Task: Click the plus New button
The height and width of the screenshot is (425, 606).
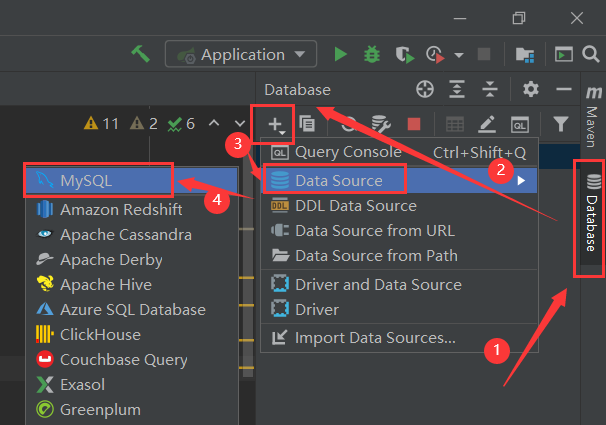Action: click(x=276, y=124)
